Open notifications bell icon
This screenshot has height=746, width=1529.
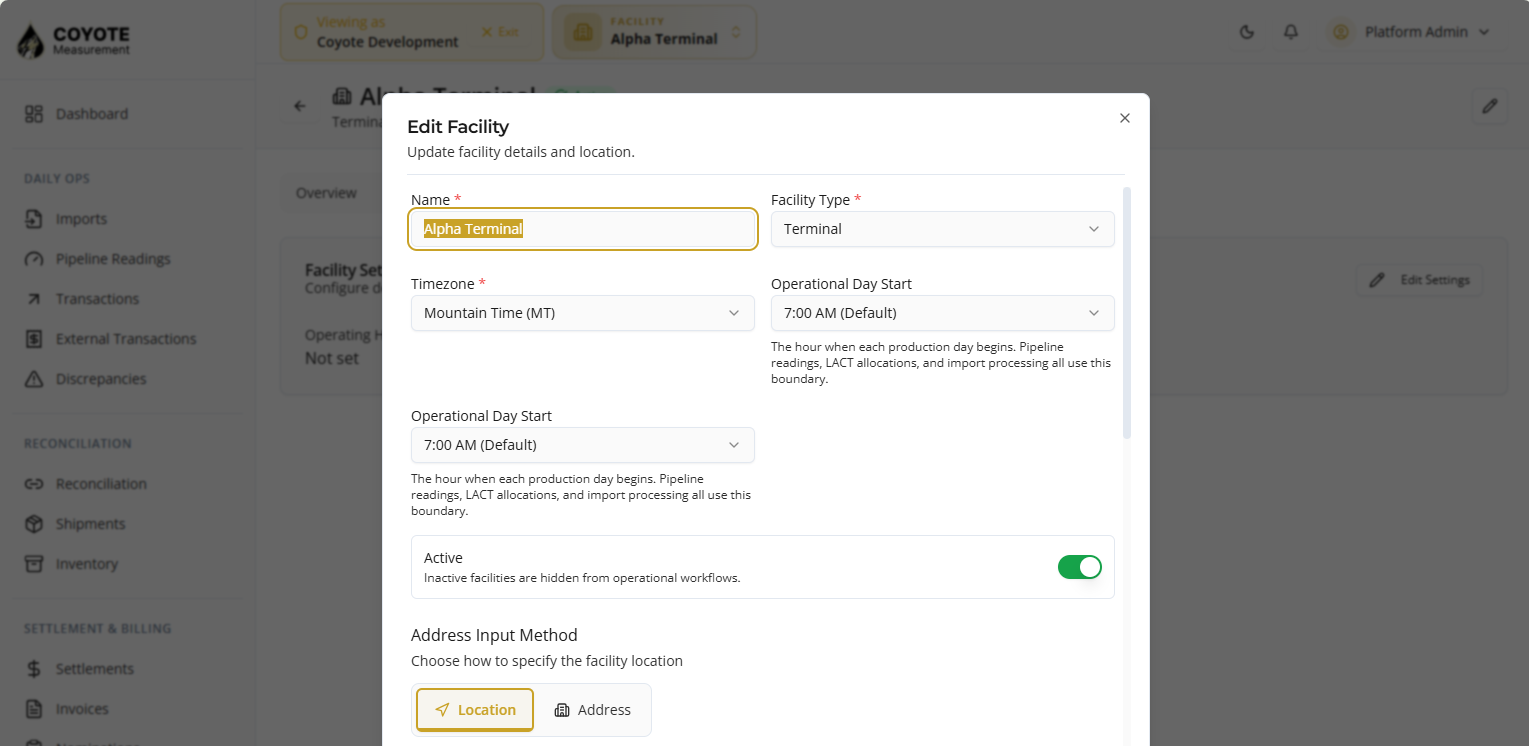tap(1291, 32)
